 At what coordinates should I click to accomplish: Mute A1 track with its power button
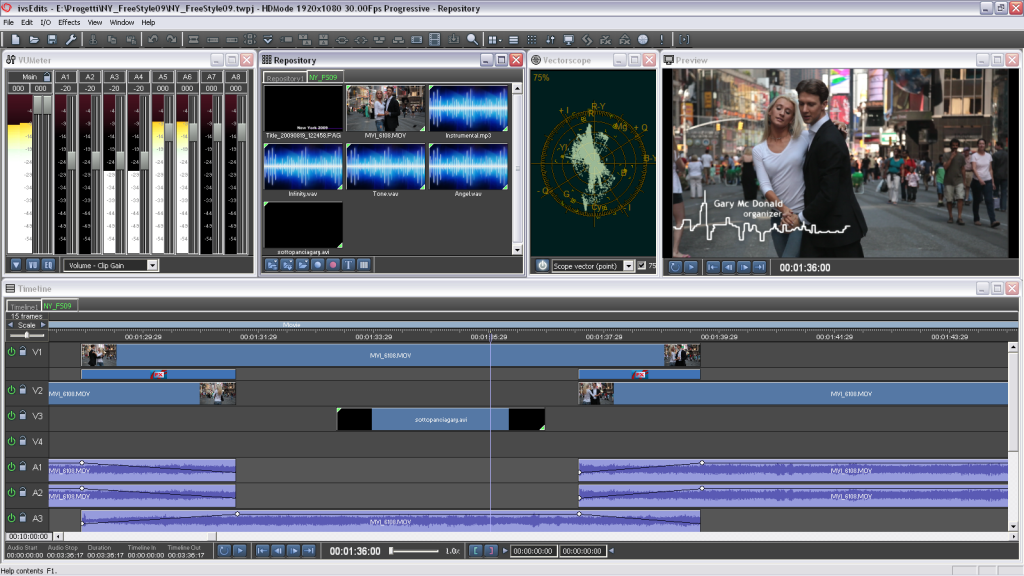click(11, 466)
